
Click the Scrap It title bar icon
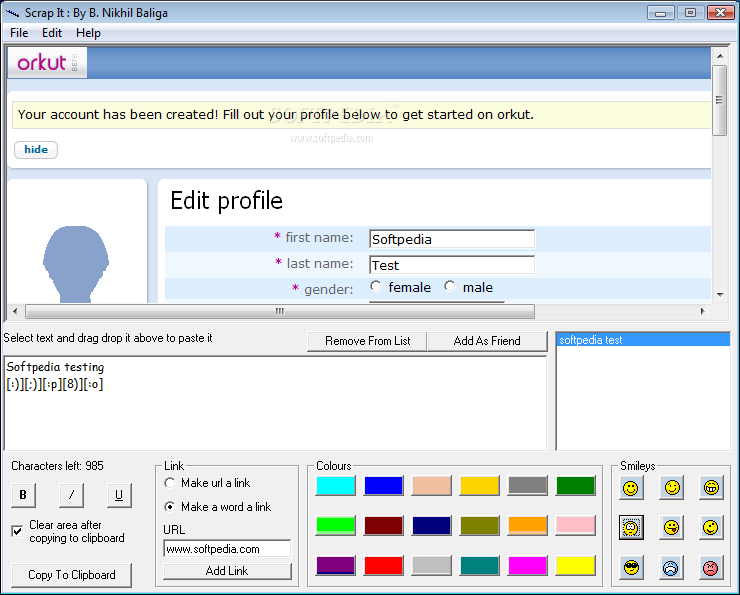click(12, 13)
